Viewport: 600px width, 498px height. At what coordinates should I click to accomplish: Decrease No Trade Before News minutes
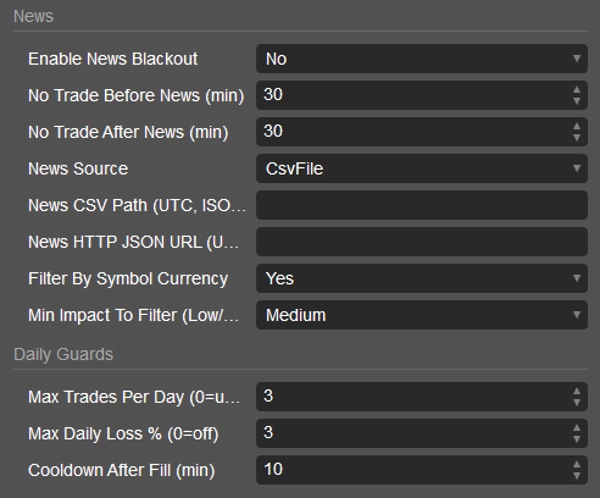coord(576,101)
